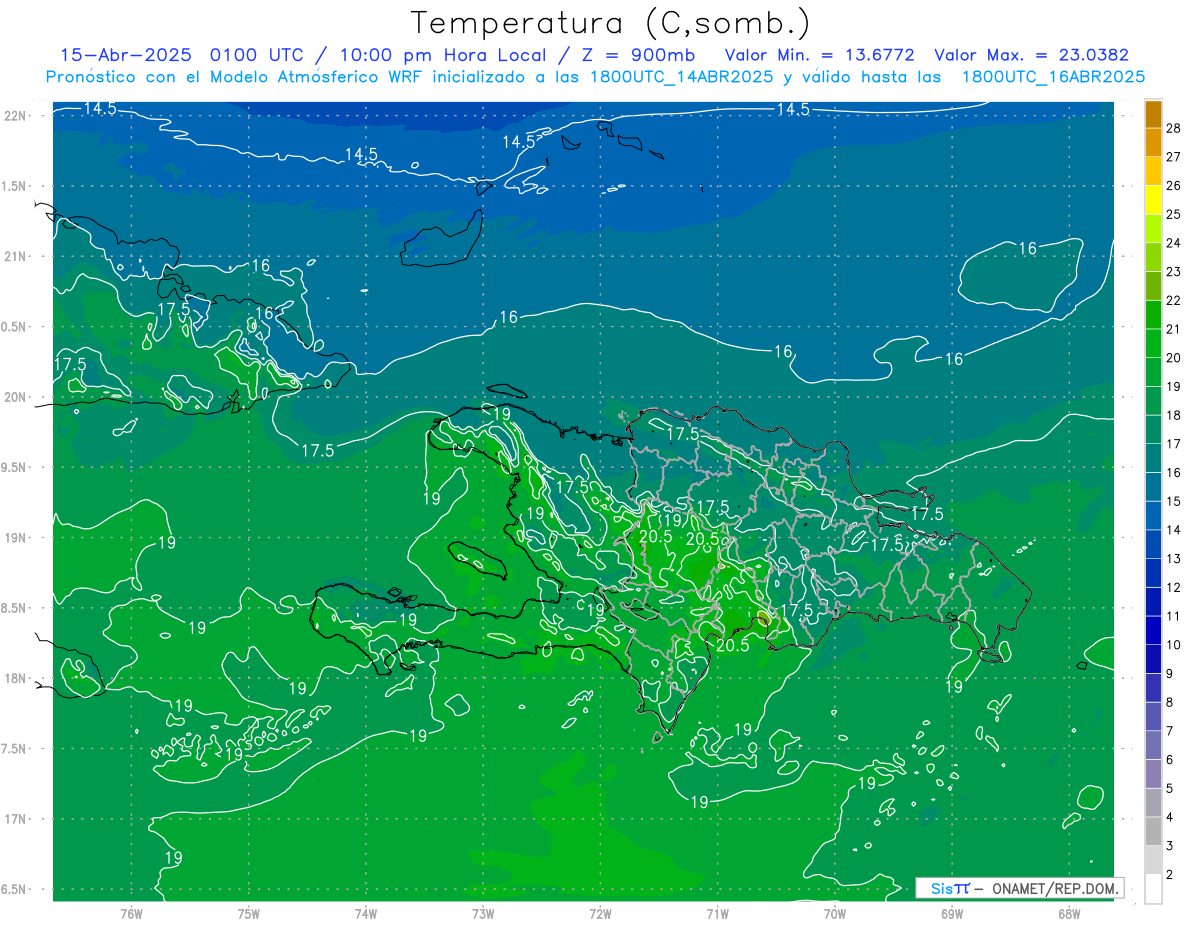Click the lime swatch between 24 and 25
Screen dimensions: 1200x927
point(1154,228)
